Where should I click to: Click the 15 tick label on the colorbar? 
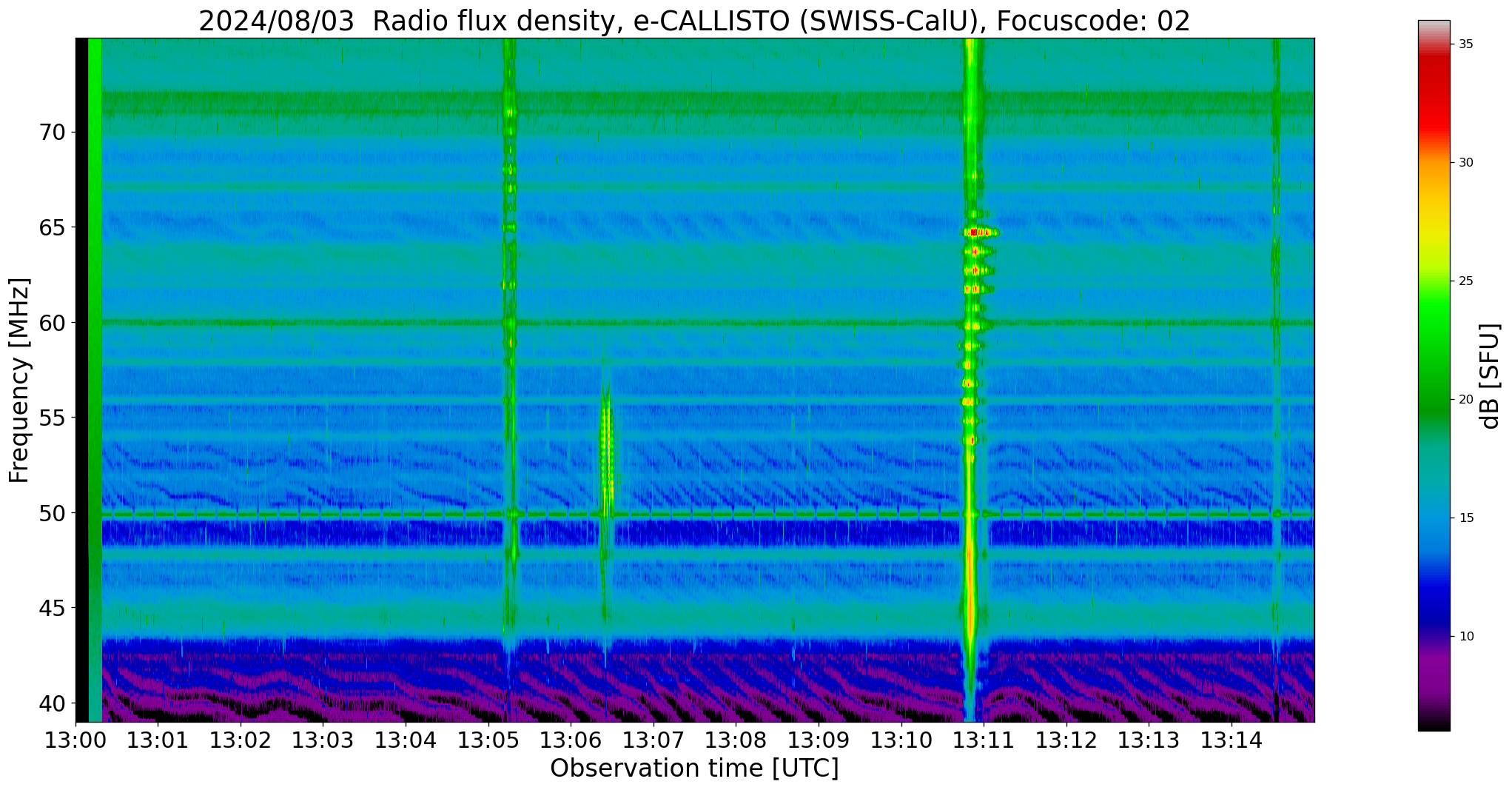[1465, 518]
